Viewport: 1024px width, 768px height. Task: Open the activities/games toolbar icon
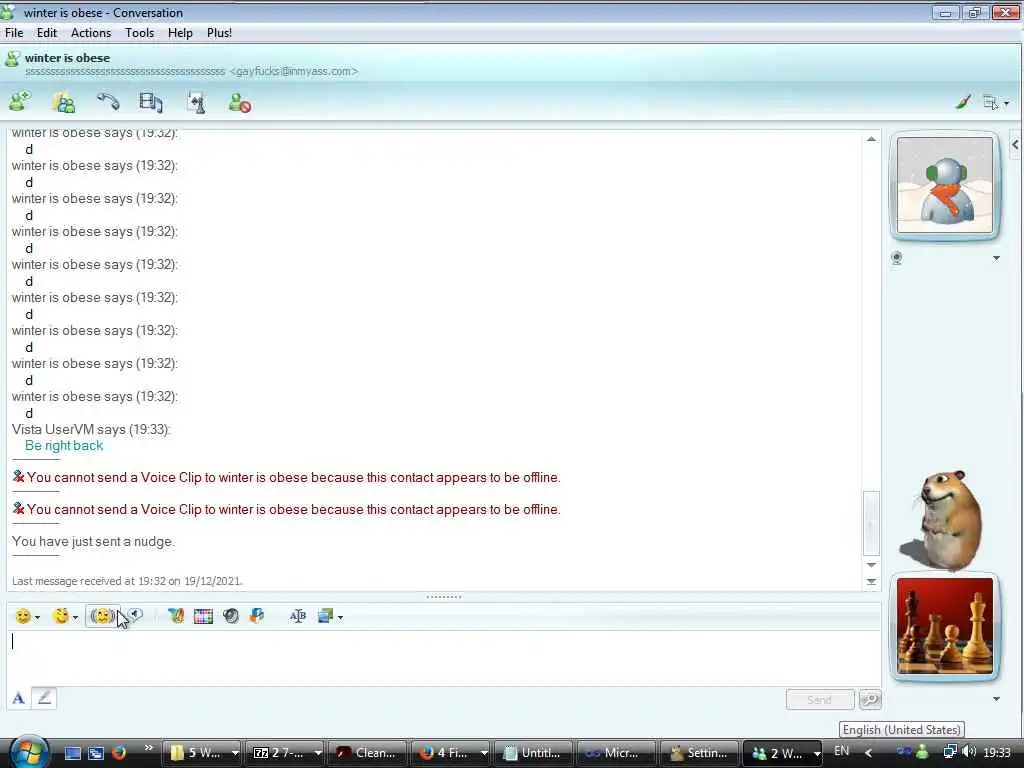point(196,103)
